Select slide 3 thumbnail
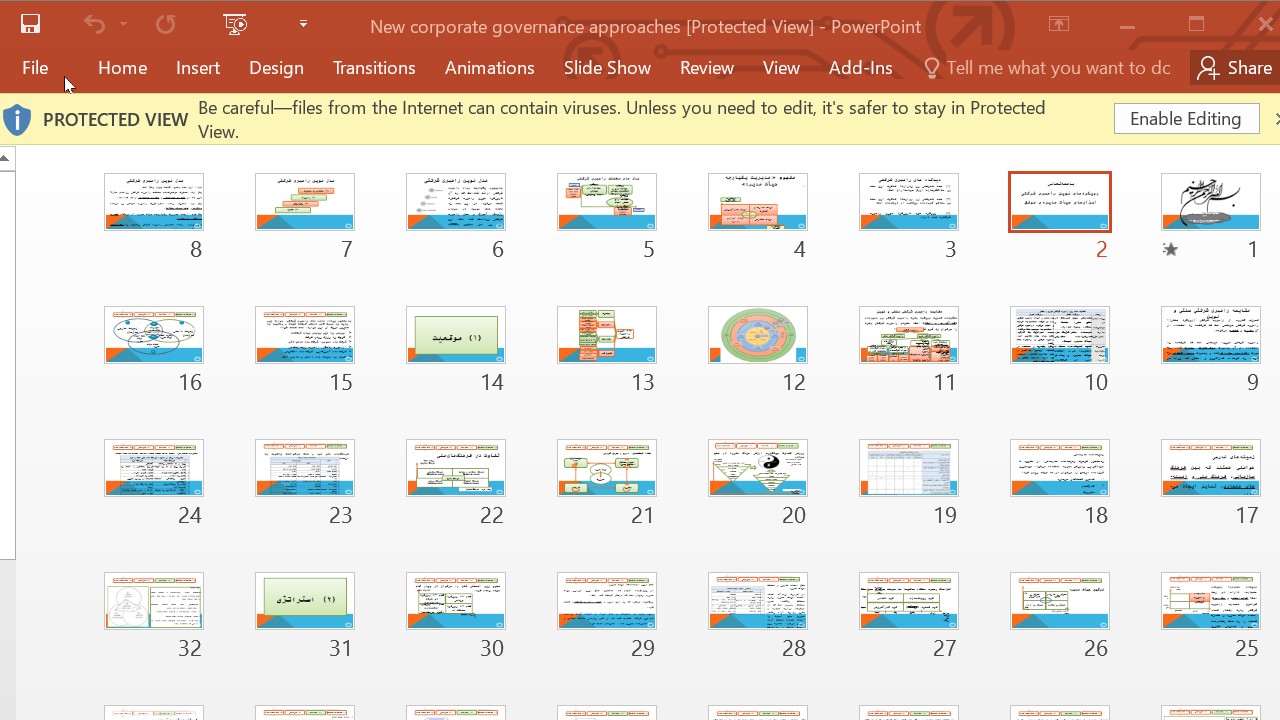This screenshot has height=720, width=1280. (909, 202)
